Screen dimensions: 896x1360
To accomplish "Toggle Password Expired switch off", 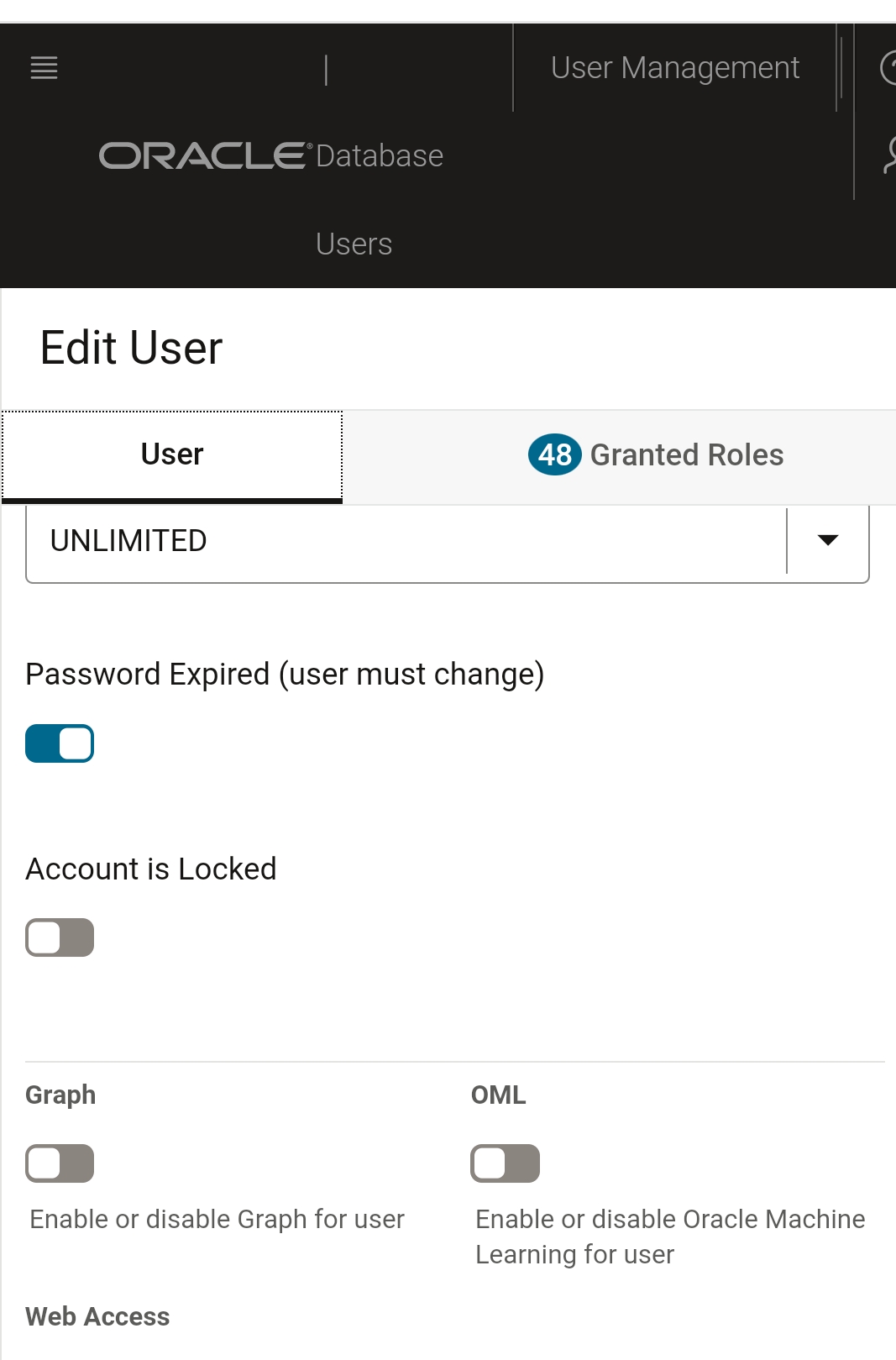I will [60, 743].
